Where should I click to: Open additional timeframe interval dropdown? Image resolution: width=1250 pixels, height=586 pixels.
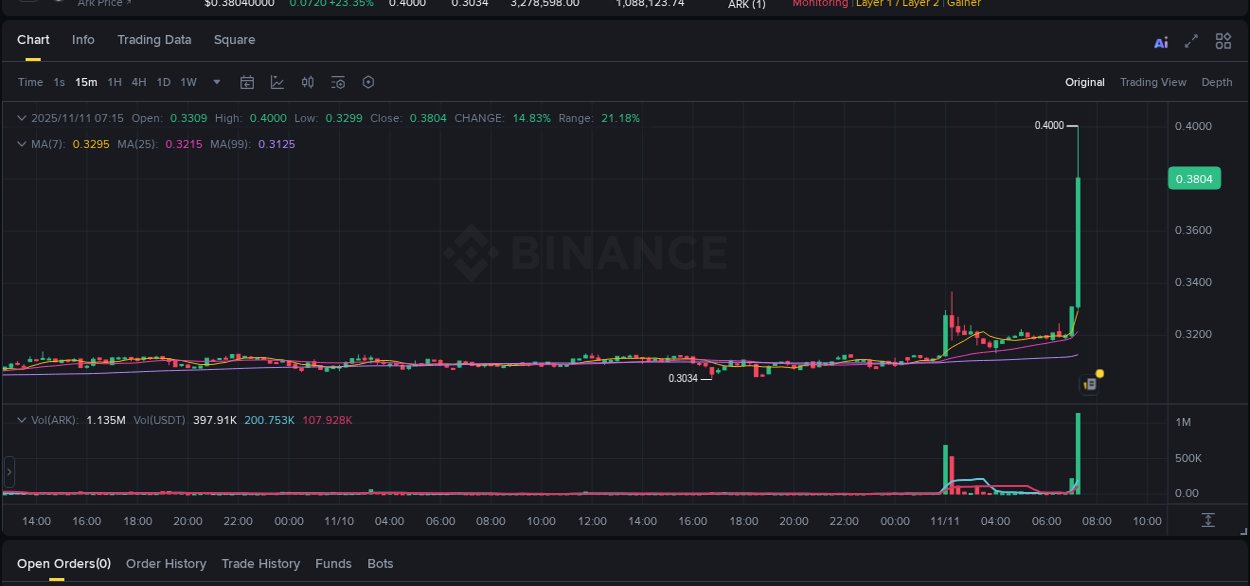[x=216, y=82]
